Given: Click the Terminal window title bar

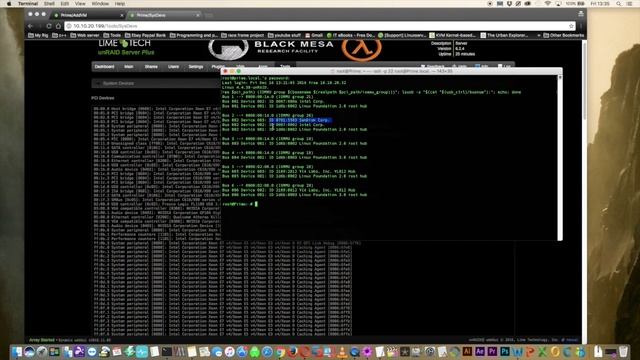Looking at the screenshot, I should [x=392, y=71].
